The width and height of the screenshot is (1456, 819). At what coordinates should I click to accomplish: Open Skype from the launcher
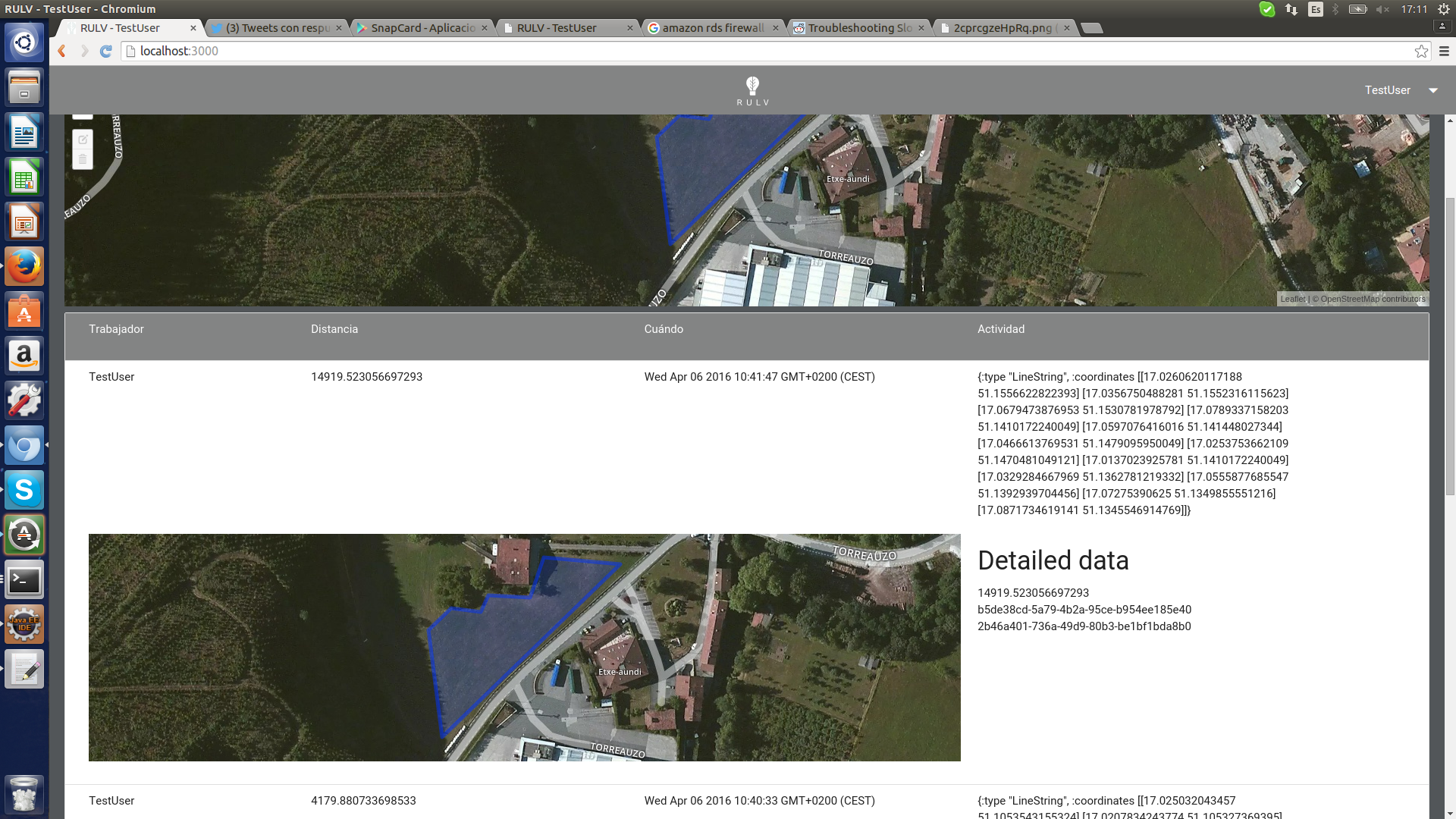24,490
